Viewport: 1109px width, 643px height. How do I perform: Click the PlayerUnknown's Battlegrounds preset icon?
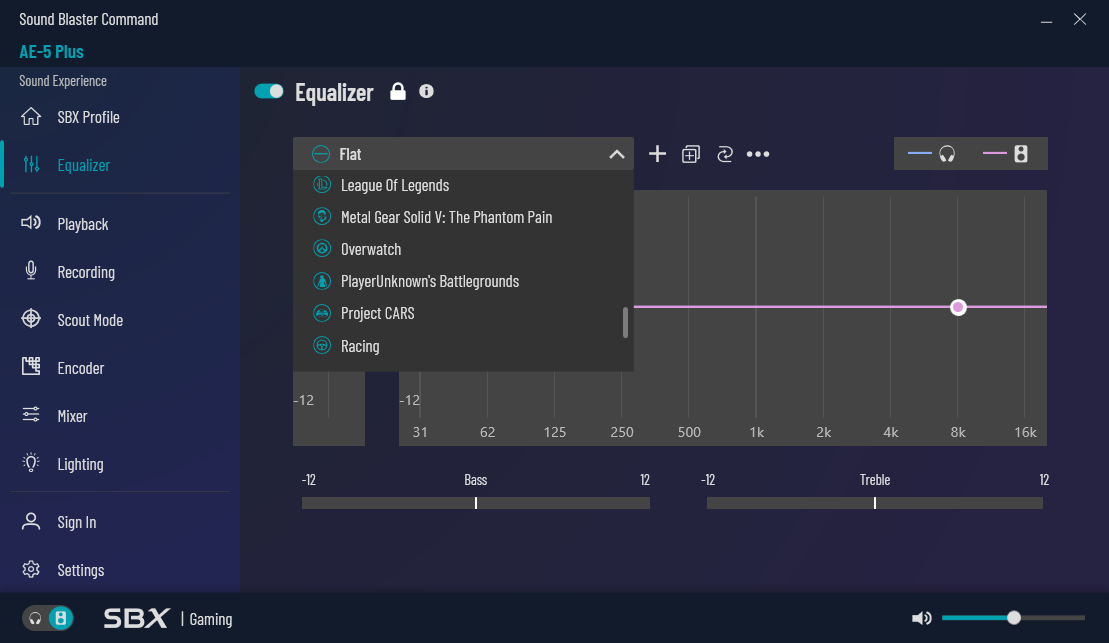(322, 281)
